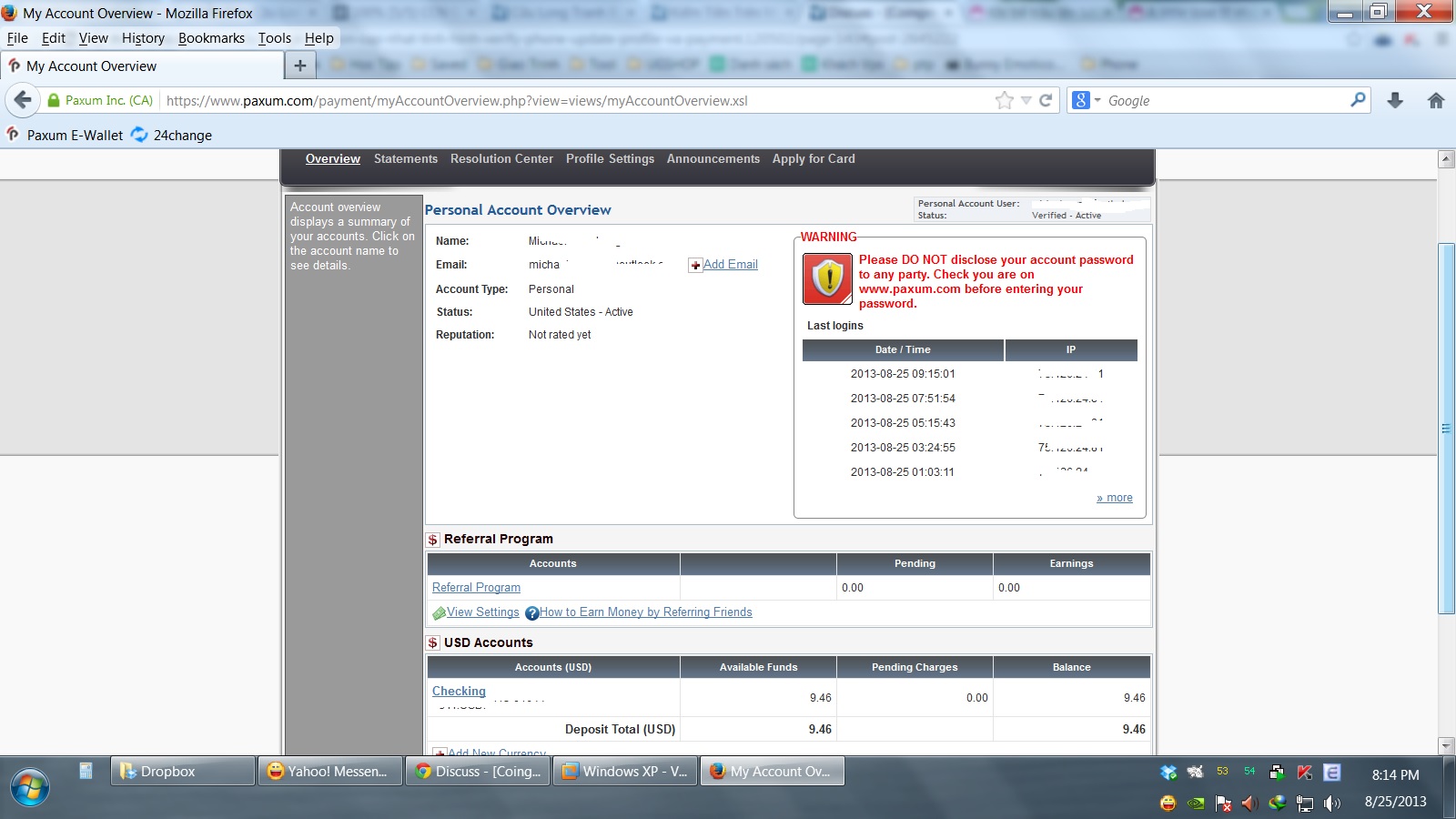Reload the page with the refresh icon
Image resolution: width=1456 pixels, height=819 pixels.
(1046, 100)
